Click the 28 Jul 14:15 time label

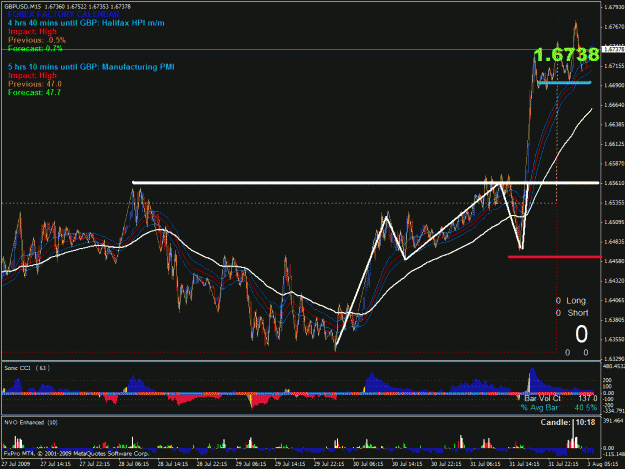[173, 464]
